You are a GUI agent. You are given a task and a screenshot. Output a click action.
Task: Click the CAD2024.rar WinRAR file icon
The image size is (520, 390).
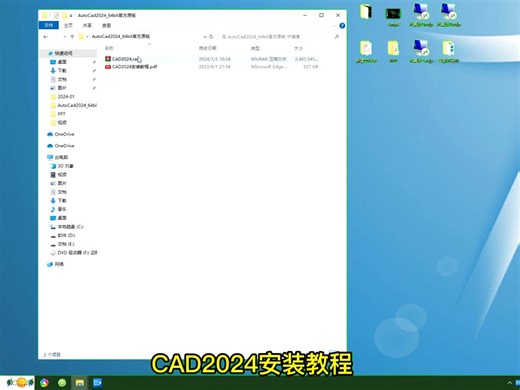[x=108, y=59]
